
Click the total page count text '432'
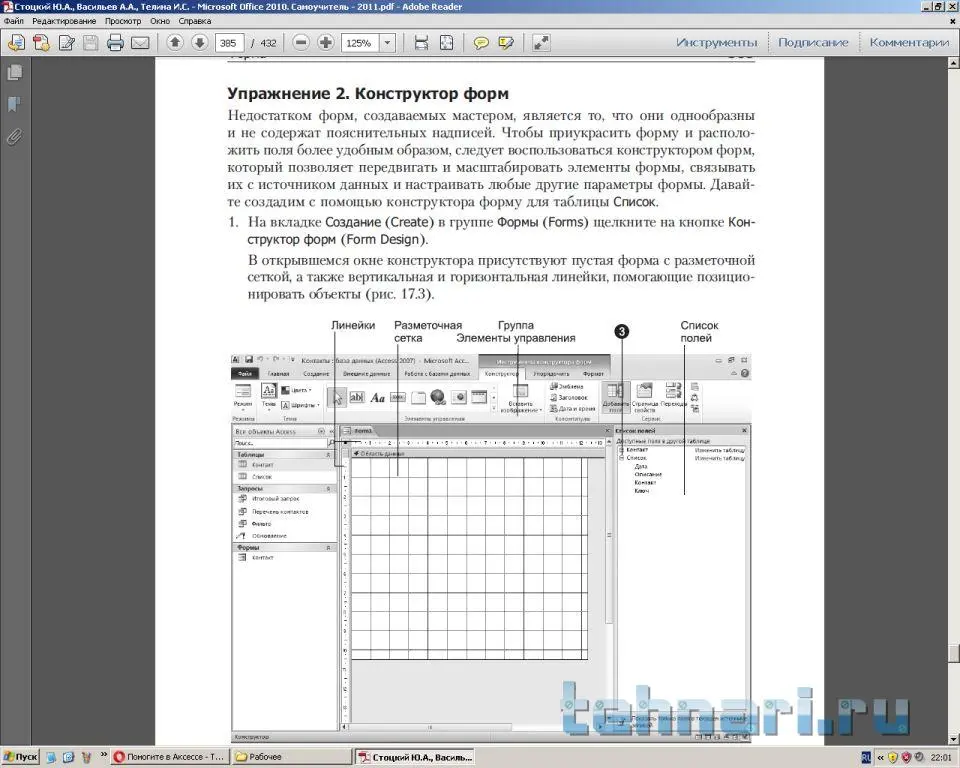tap(268, 43)
